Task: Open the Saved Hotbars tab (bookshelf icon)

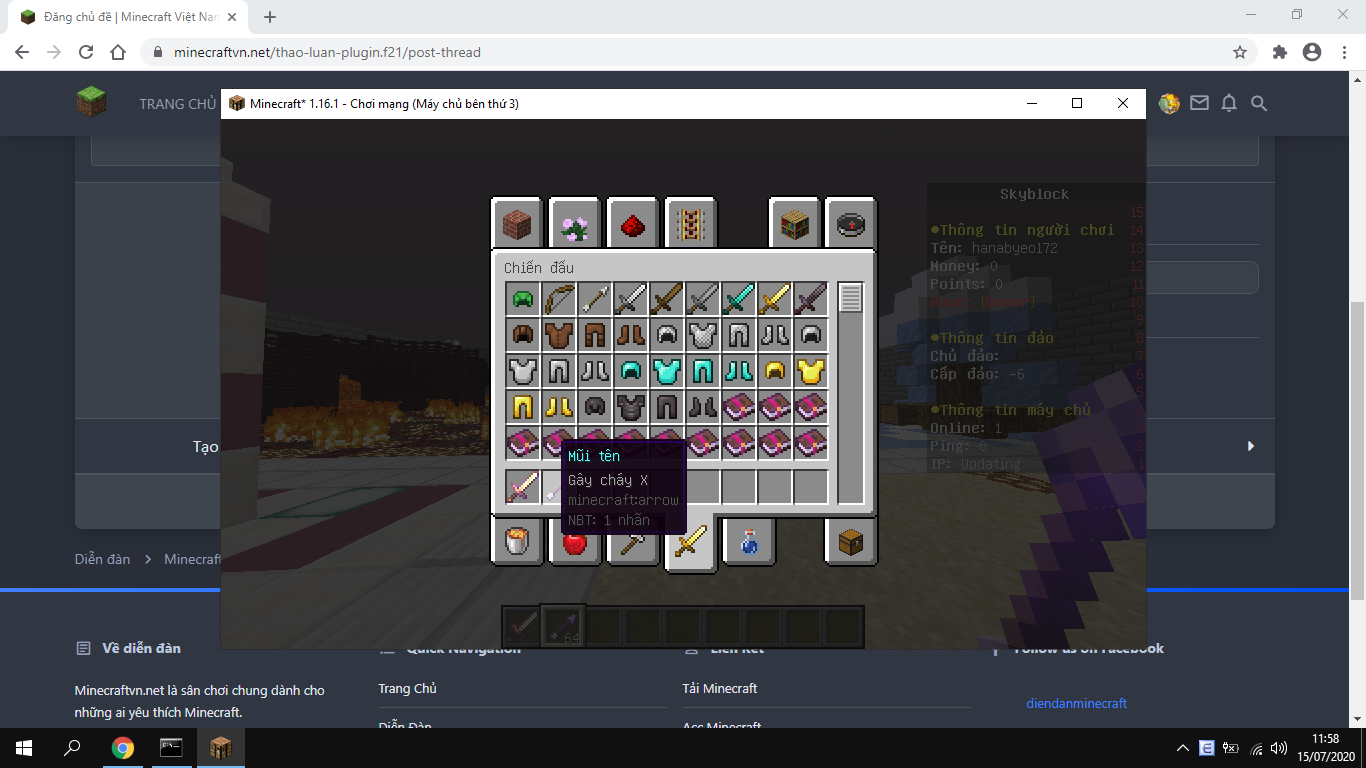Action: 795,224
